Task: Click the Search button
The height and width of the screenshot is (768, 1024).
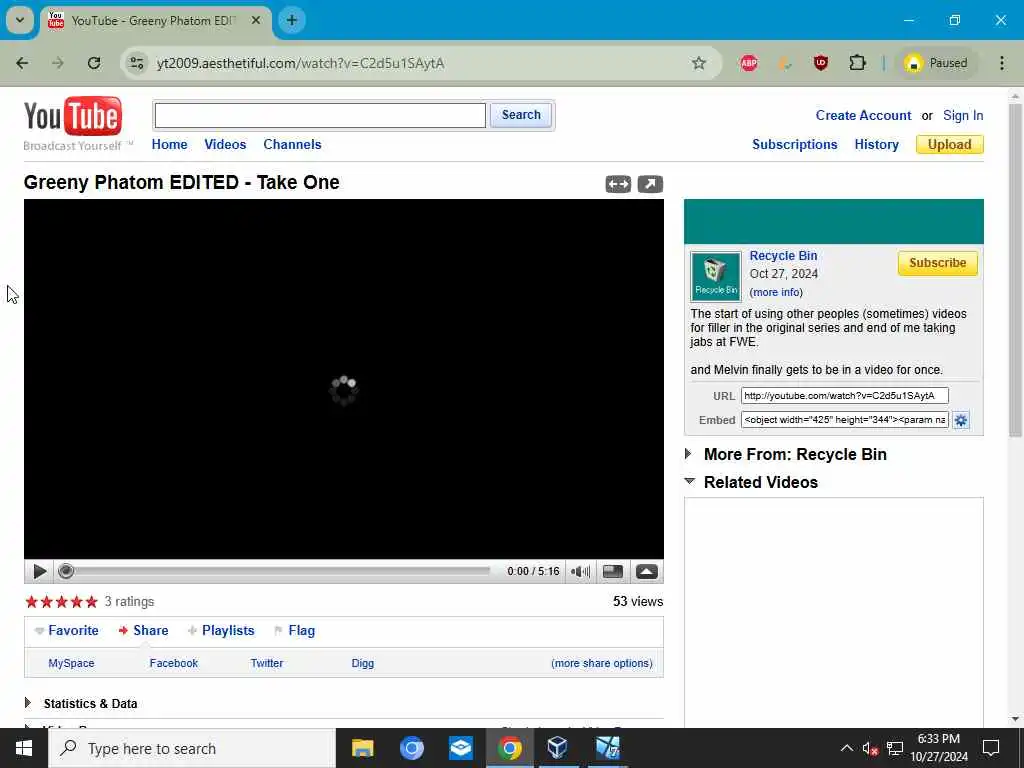Action: pos(521,115)
